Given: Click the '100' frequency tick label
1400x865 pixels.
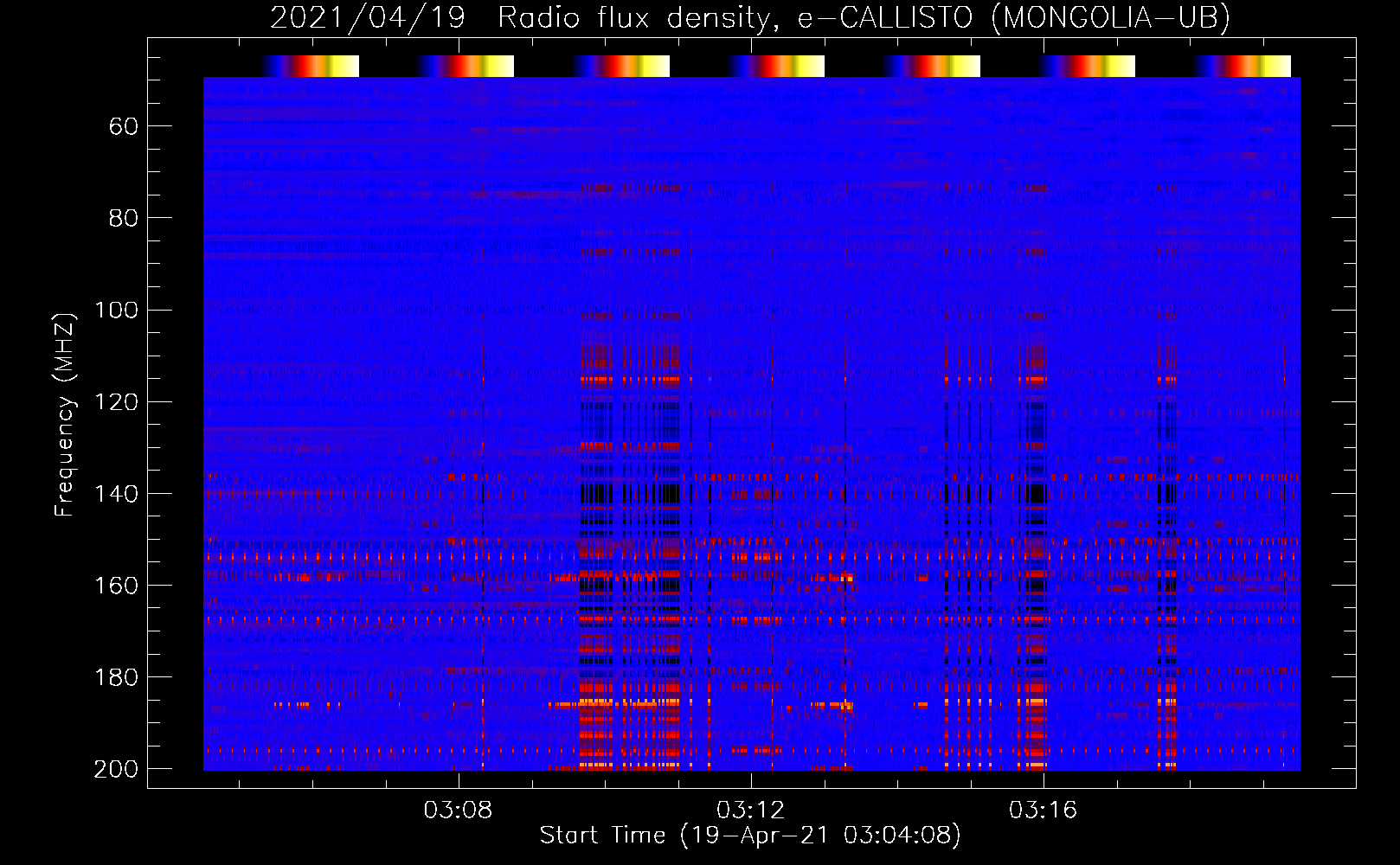Looking at the screenshot, I should point(116,311).
